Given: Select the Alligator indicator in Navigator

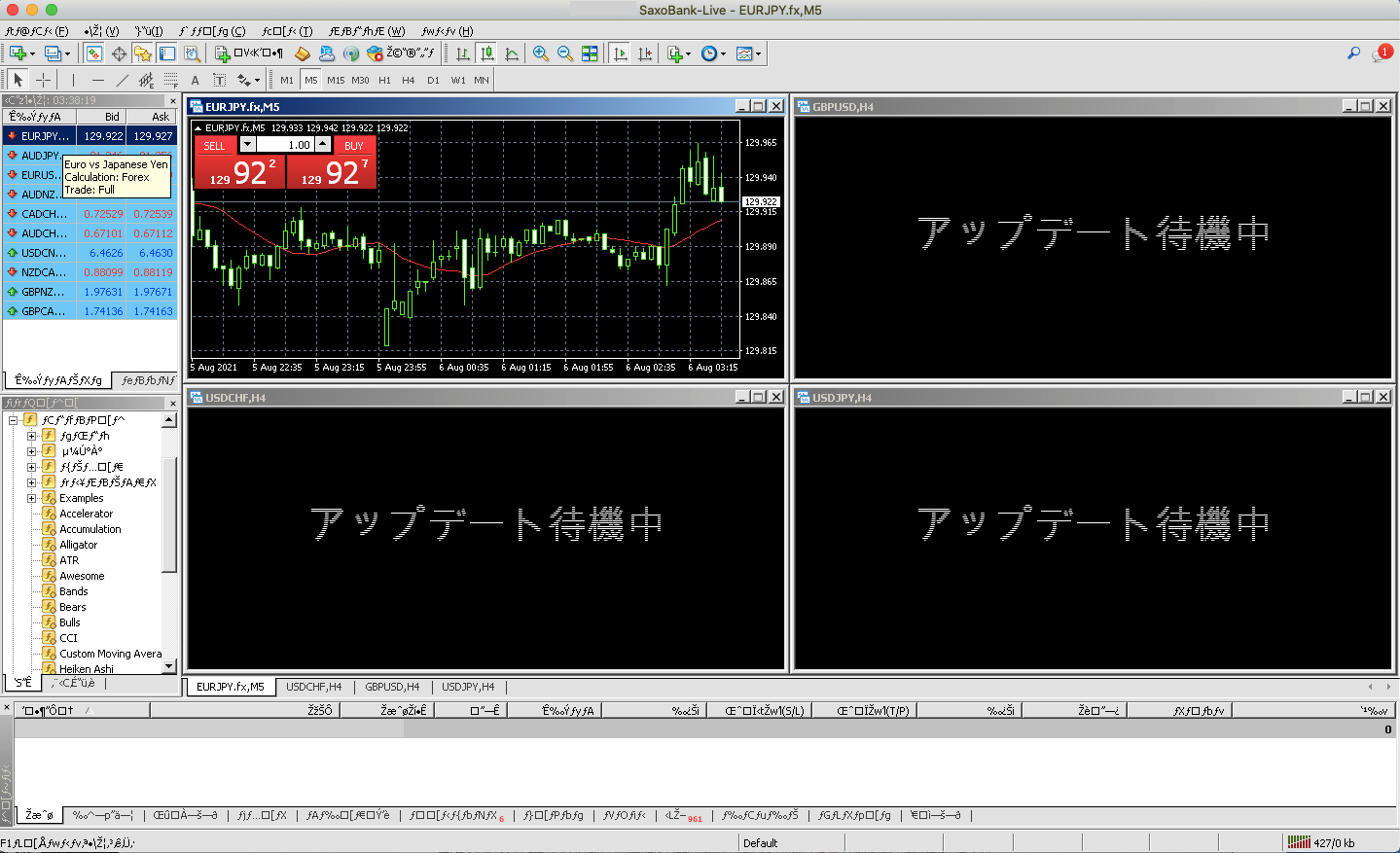Looking at the screenshot, I should 79,545.
